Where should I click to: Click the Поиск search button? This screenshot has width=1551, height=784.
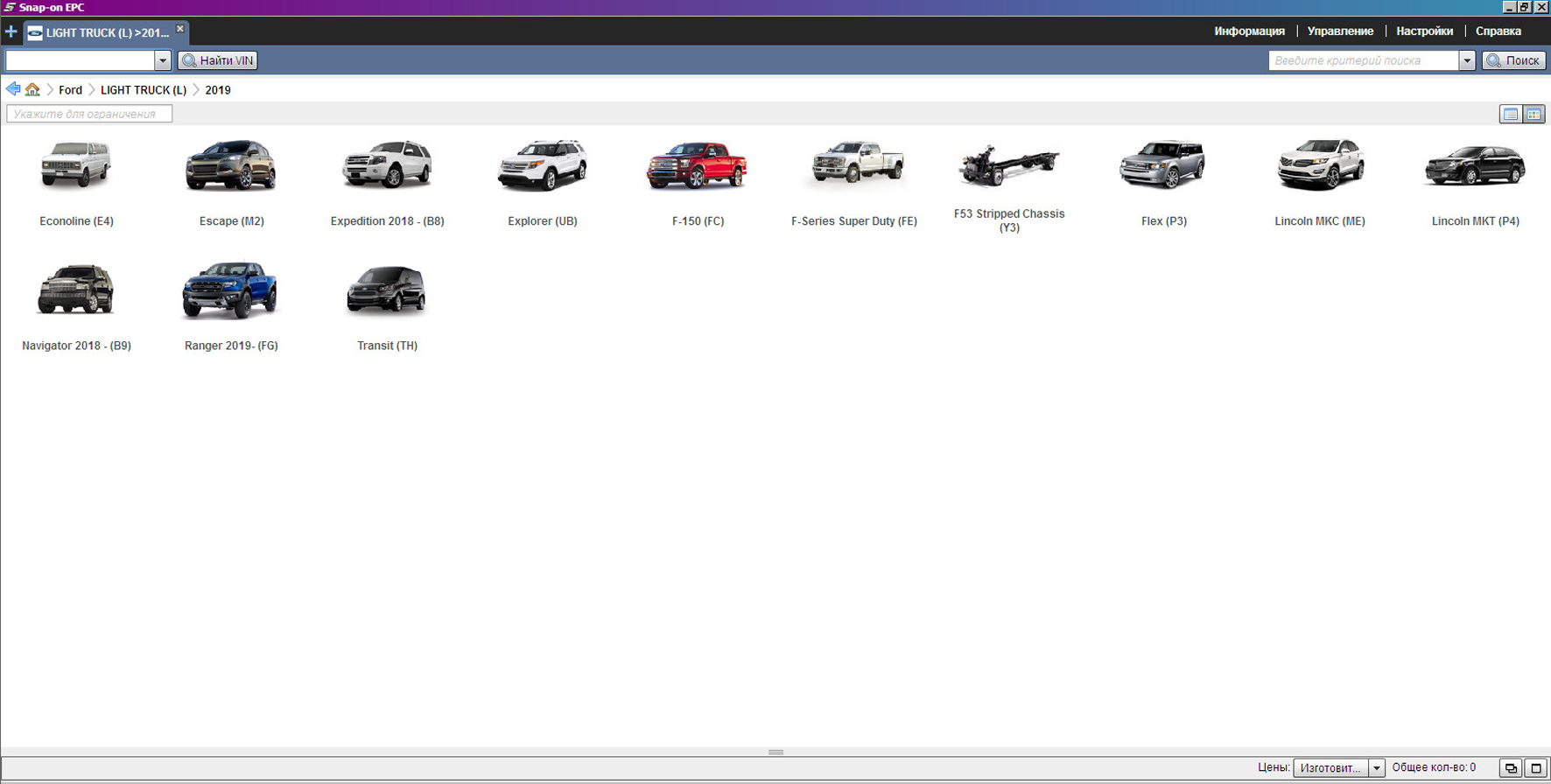tap(1513, 60)
